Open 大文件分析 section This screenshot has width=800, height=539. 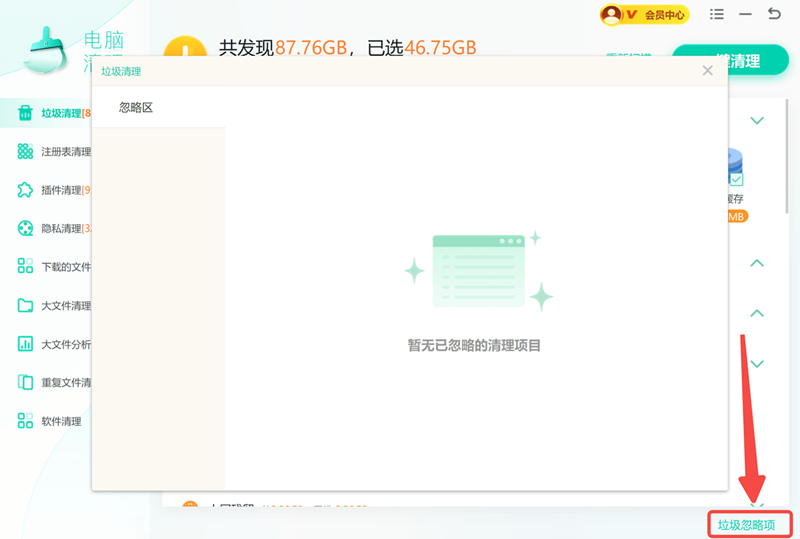point(66,345)
